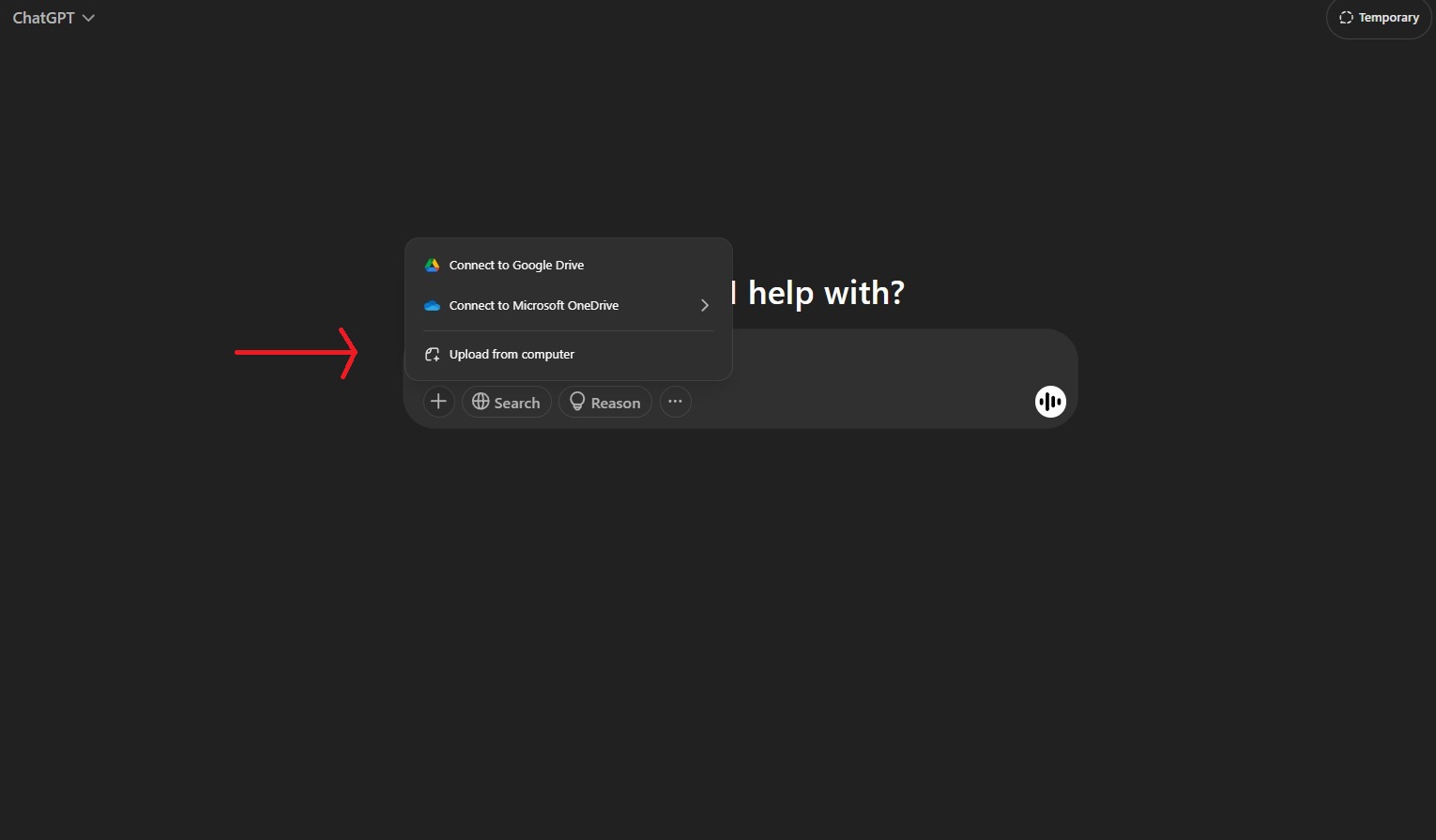The image size is (1436, 840).
Task: Select Connect to Microsoft OneDrive
Action: tap(568, 306)
